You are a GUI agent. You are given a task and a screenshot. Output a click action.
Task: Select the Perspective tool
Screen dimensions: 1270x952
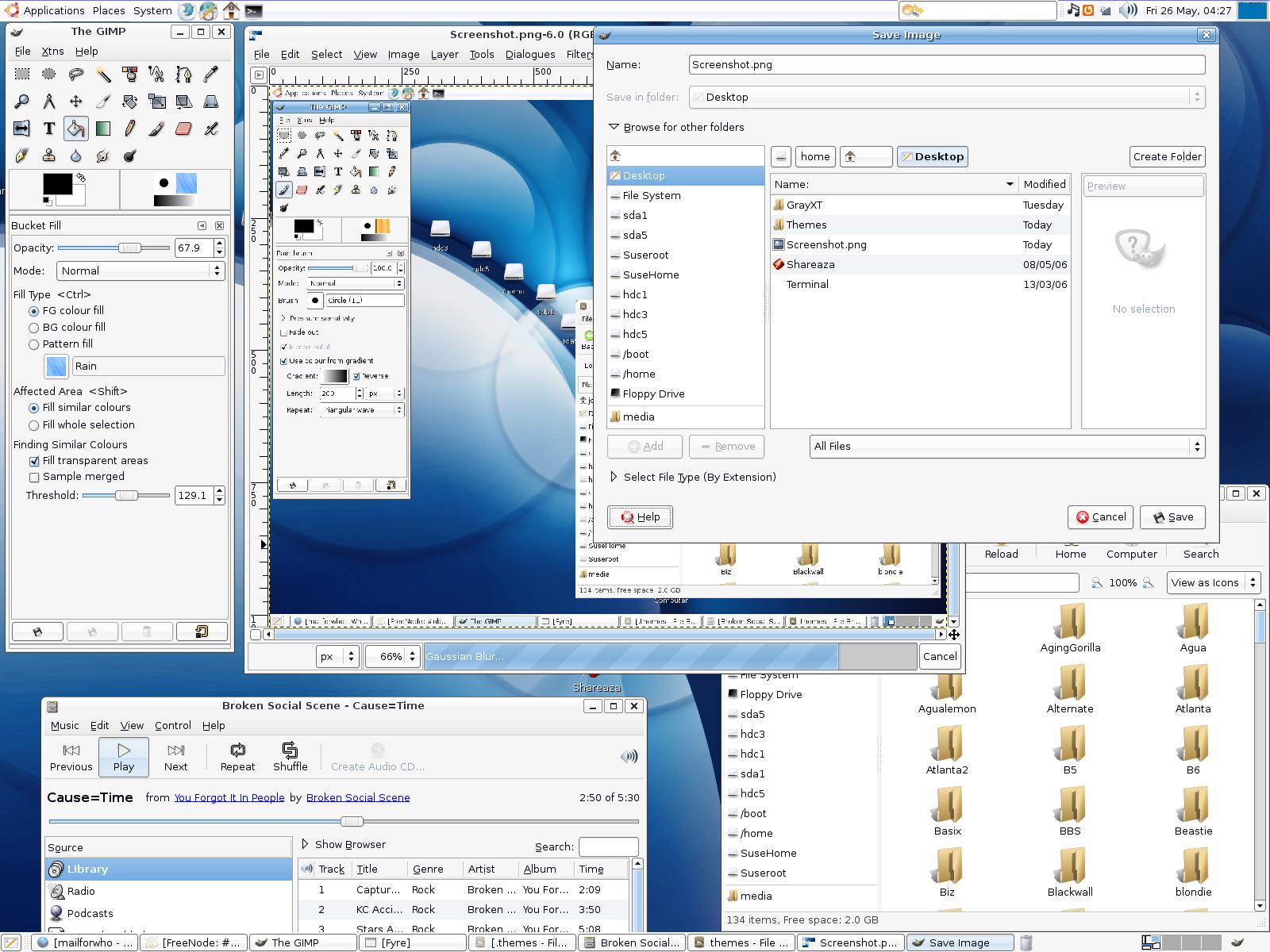click(211, 102)
